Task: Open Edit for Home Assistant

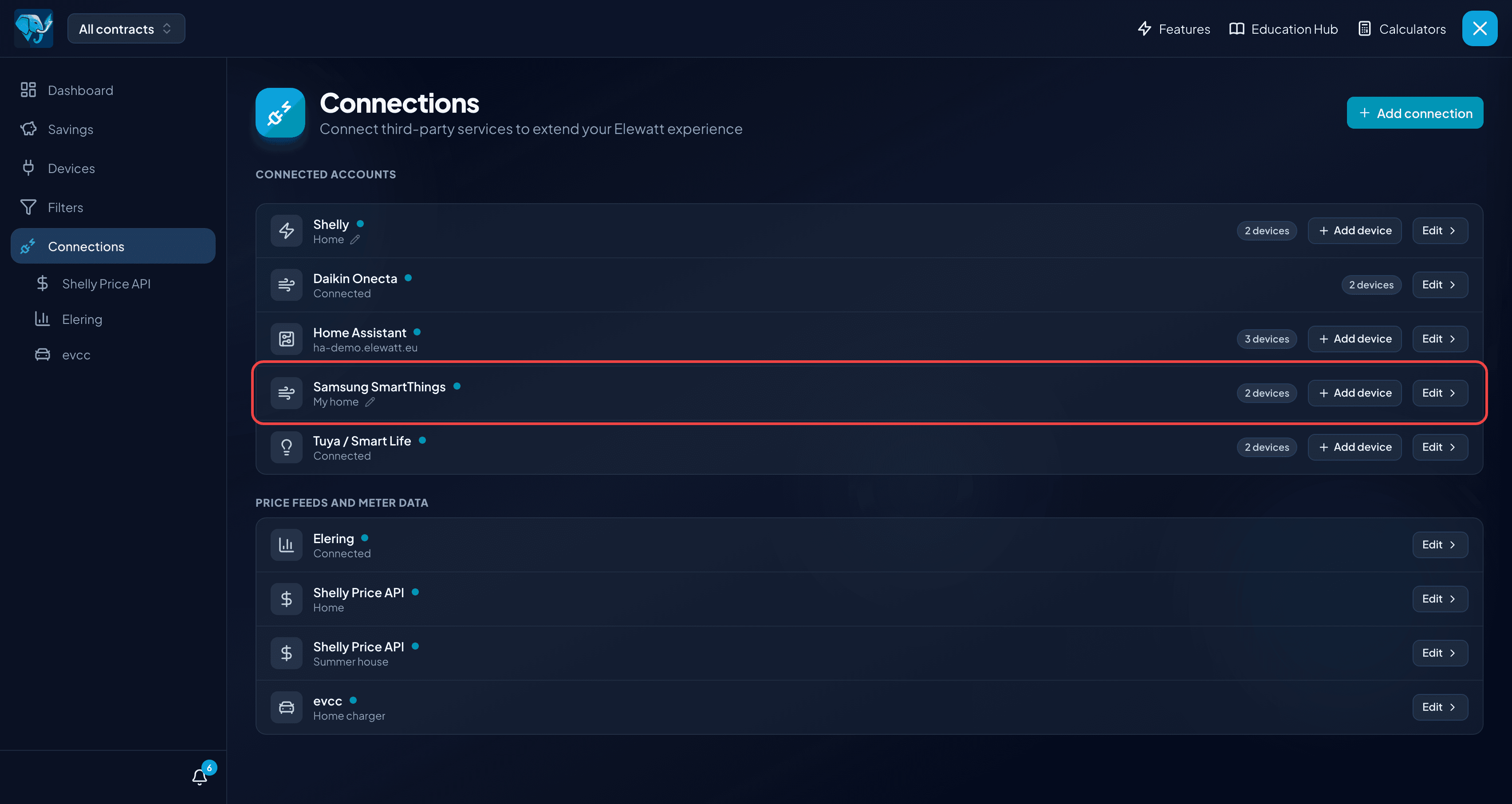Action: tap(1440, 339)
